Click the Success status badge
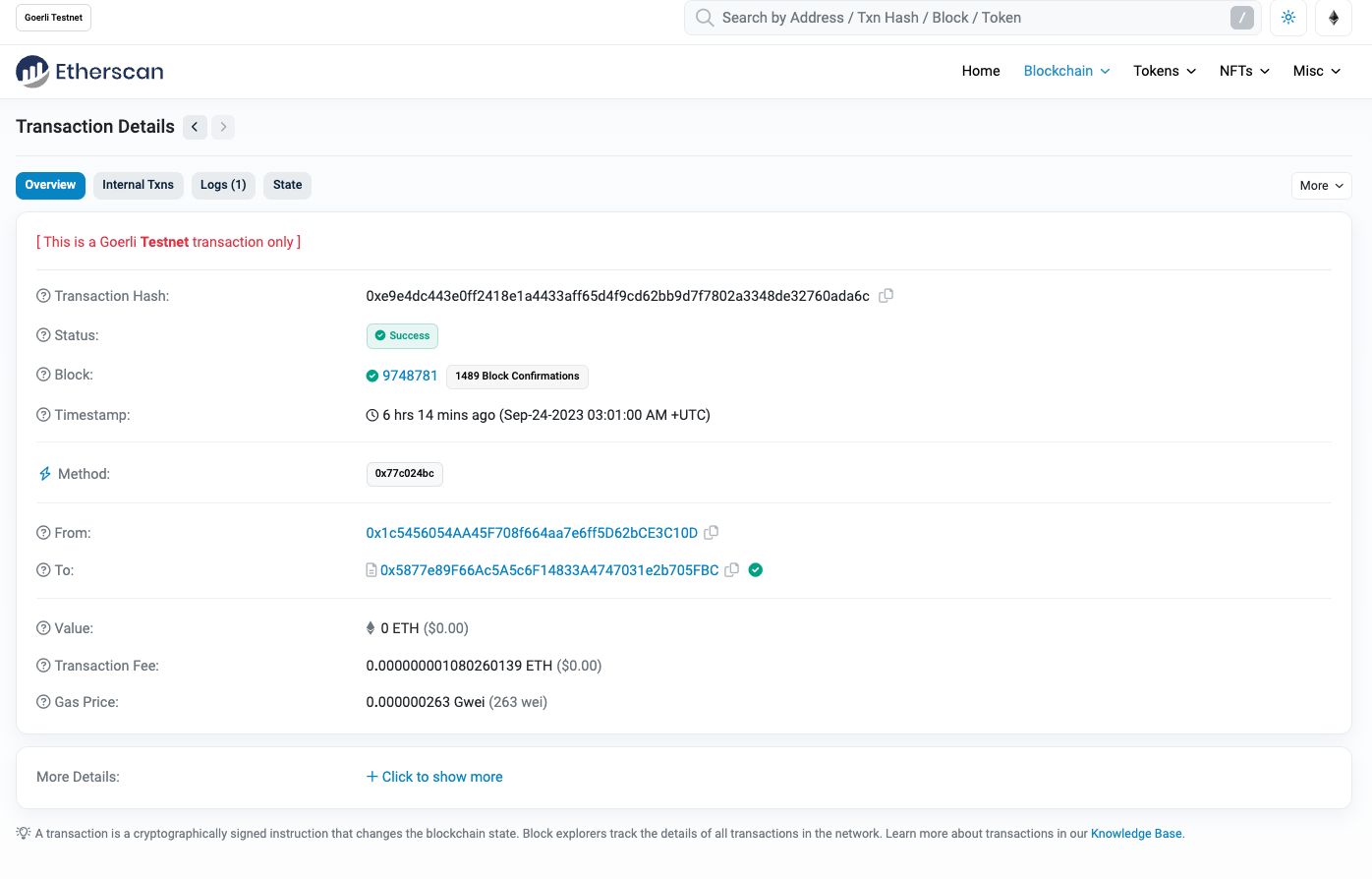This screenshot has height=879, width=1372. (x=402, y=336)
